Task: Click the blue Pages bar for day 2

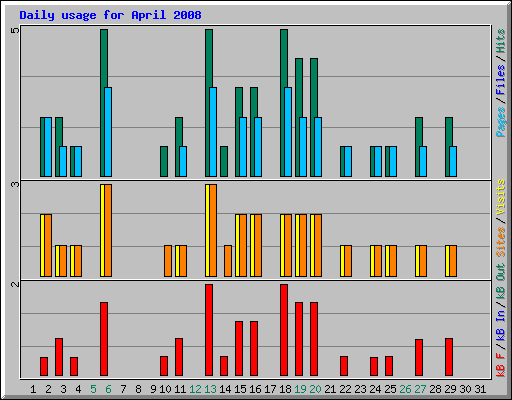Action: click(48, 147)
